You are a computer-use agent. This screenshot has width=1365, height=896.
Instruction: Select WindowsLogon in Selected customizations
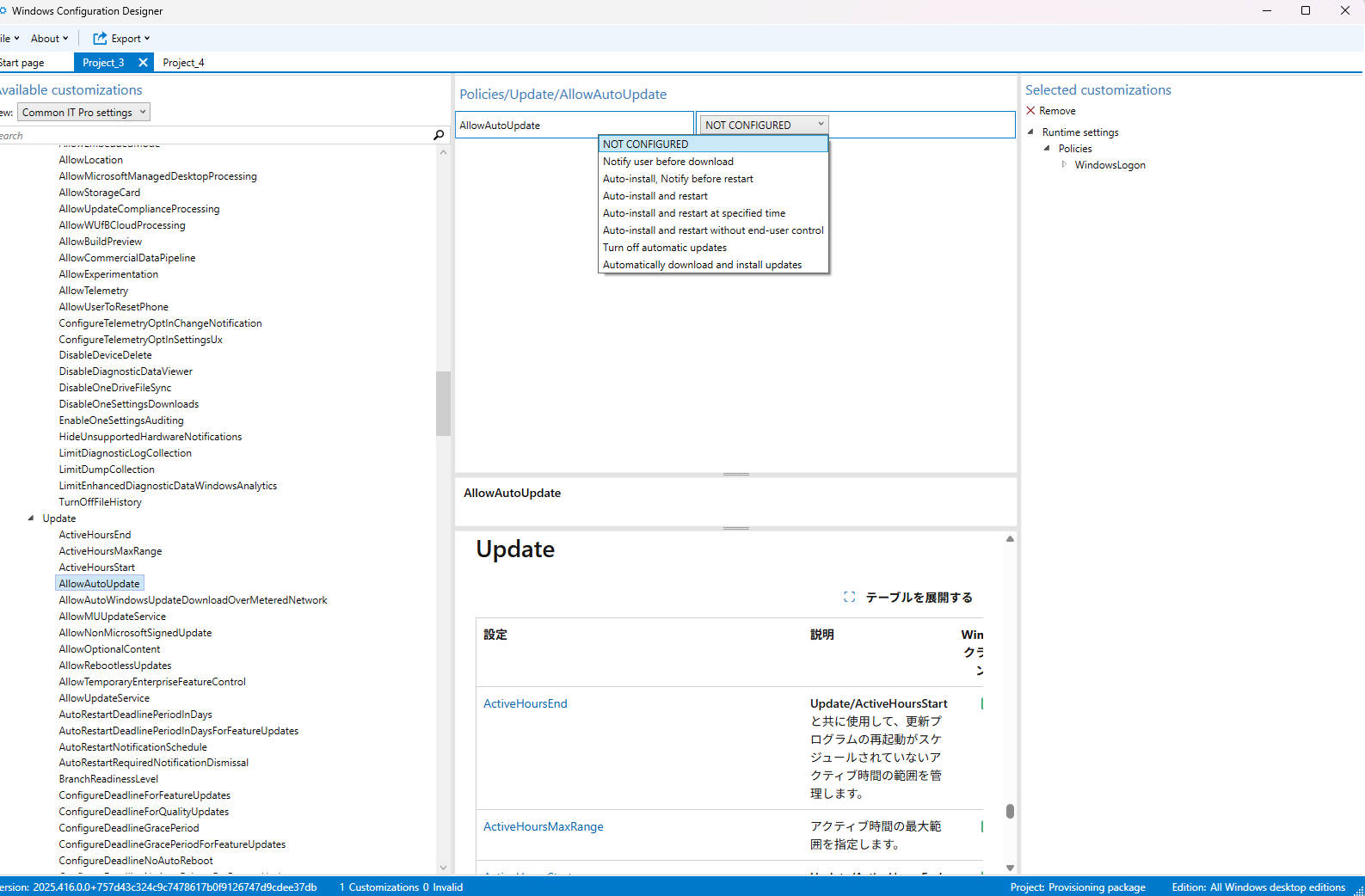tap(1110, 165)
